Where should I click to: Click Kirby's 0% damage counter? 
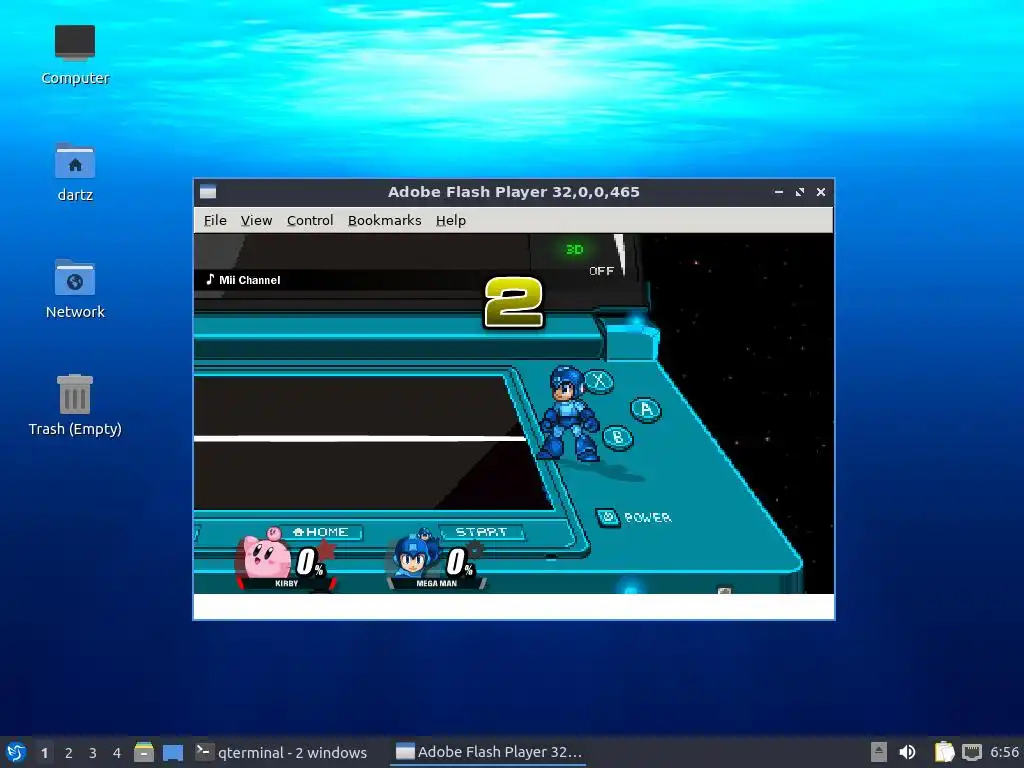point(310,562)
